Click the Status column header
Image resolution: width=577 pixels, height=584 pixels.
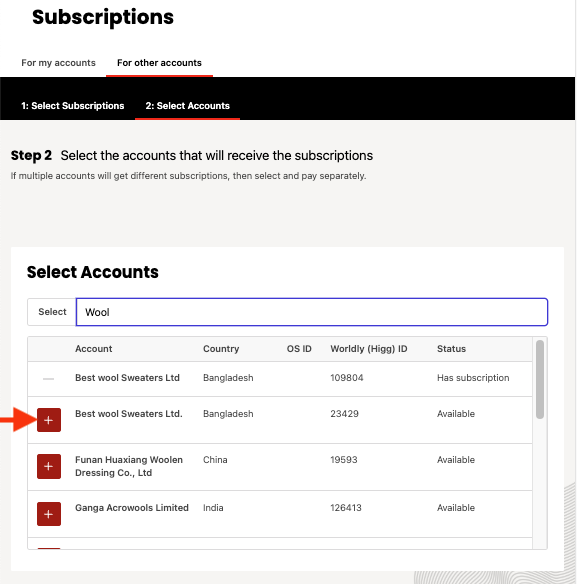pyautogui.click(x=451, y=349)
